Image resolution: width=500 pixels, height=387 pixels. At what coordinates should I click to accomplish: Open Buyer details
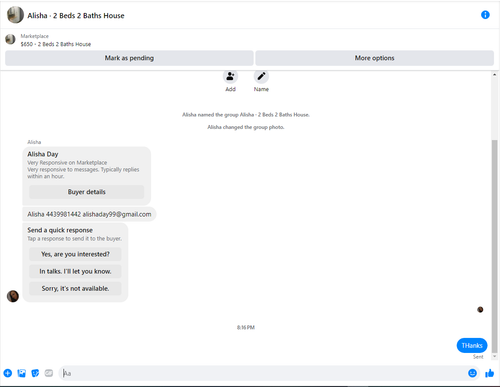86,192
